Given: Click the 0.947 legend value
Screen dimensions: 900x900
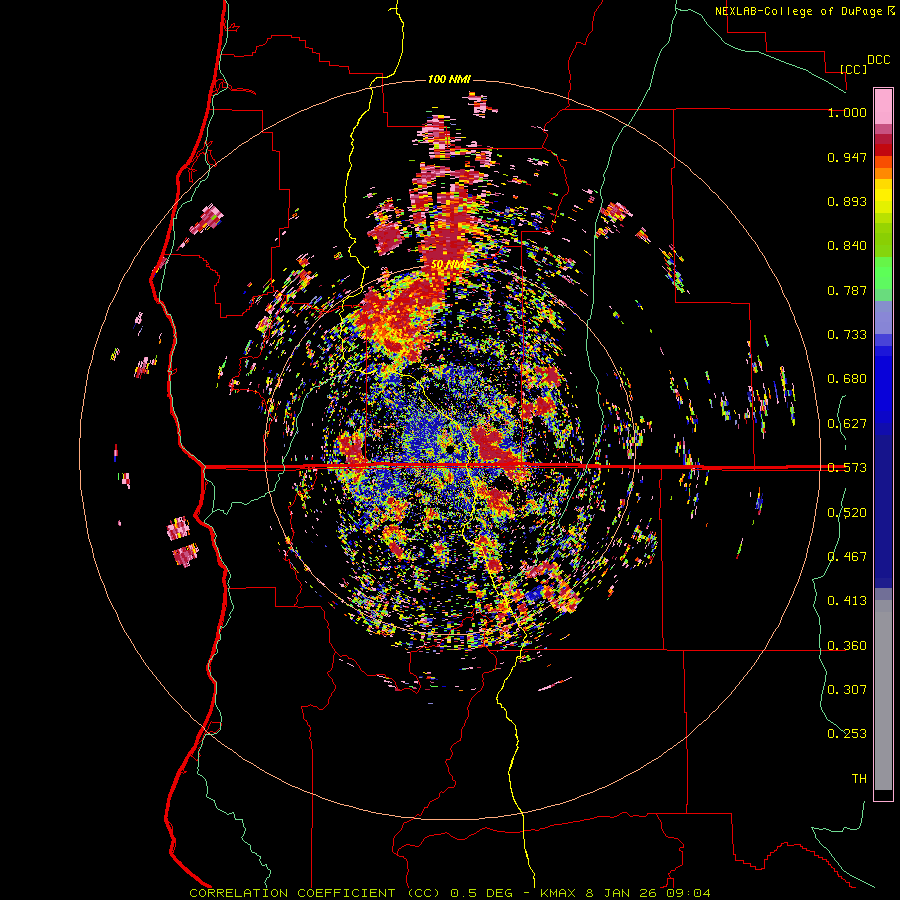Looking at the screenshot, I should pos(847,157).
